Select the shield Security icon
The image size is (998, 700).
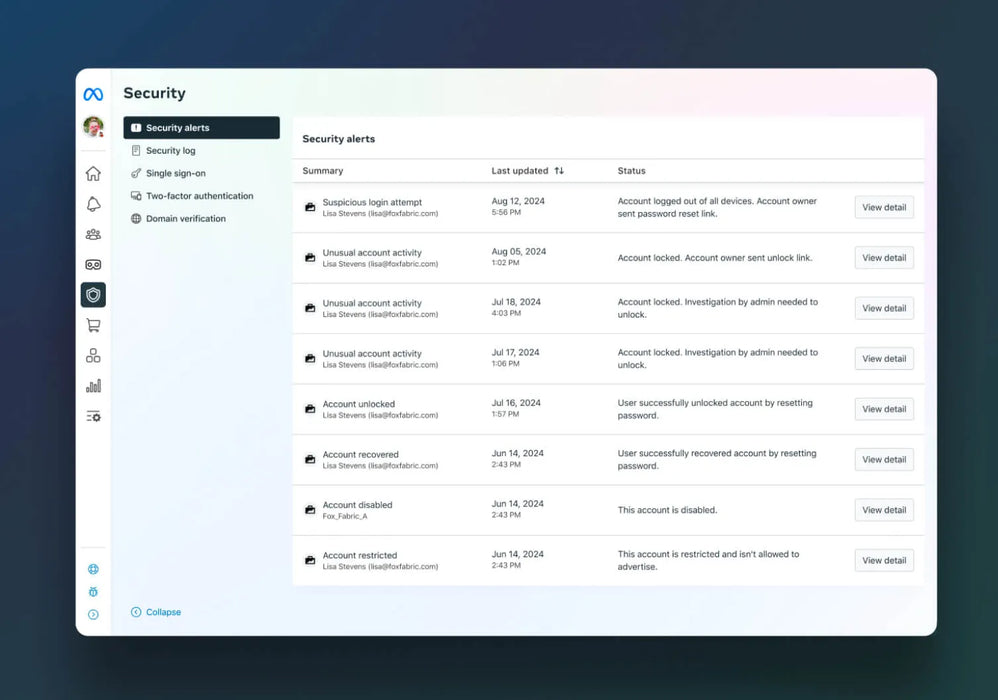(93, 295)
